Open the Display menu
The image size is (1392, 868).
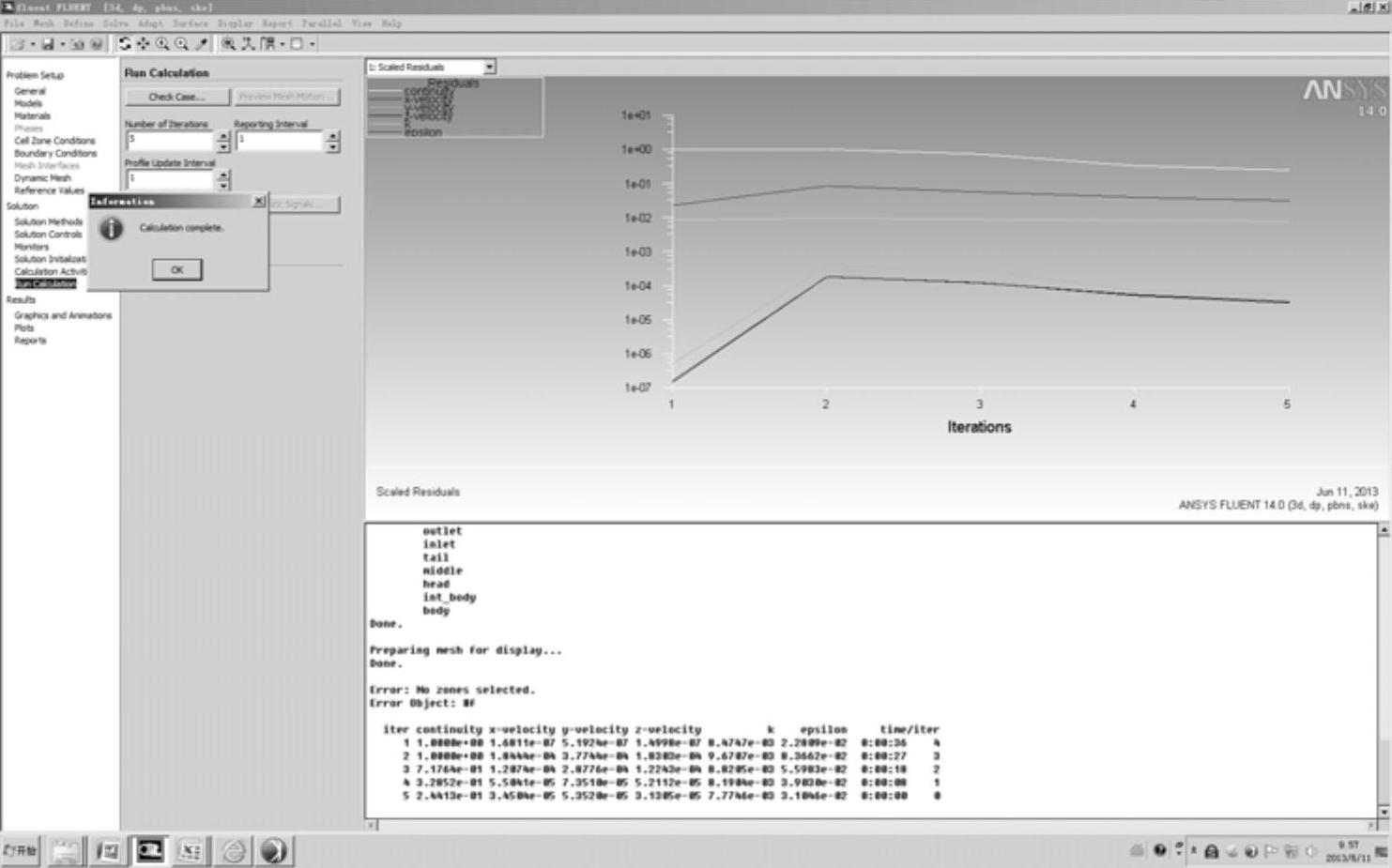pyautogui.click(x=235, y=23)
